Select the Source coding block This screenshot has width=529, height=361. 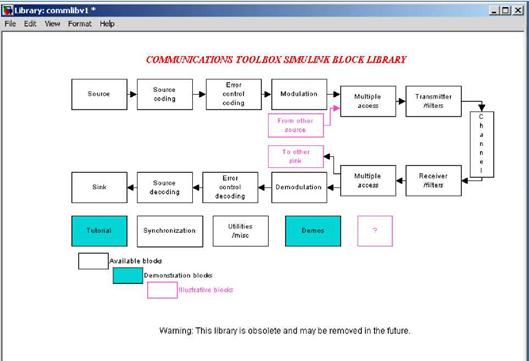pos(165,94)
